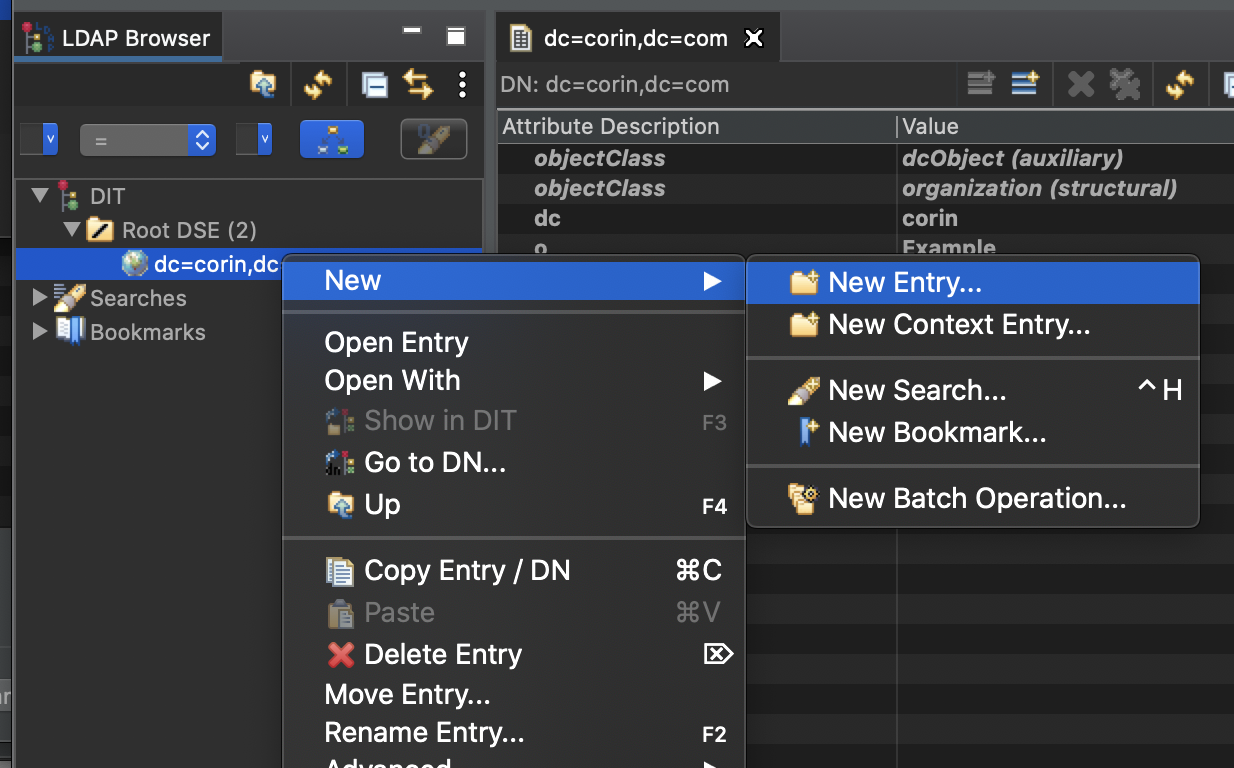Click the Delete All Values icon in editor toolbar

point(1125,85)
